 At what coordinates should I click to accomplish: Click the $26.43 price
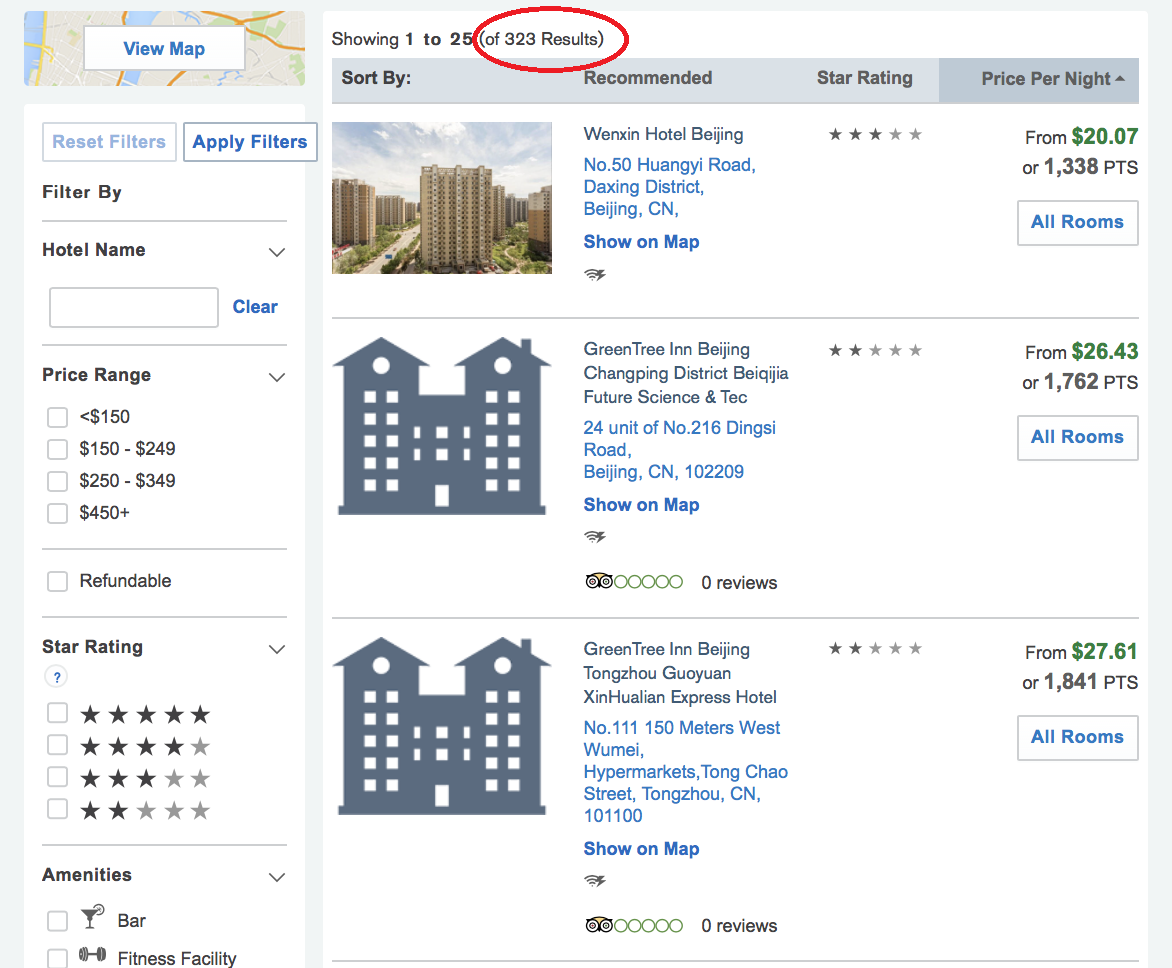1105,351
